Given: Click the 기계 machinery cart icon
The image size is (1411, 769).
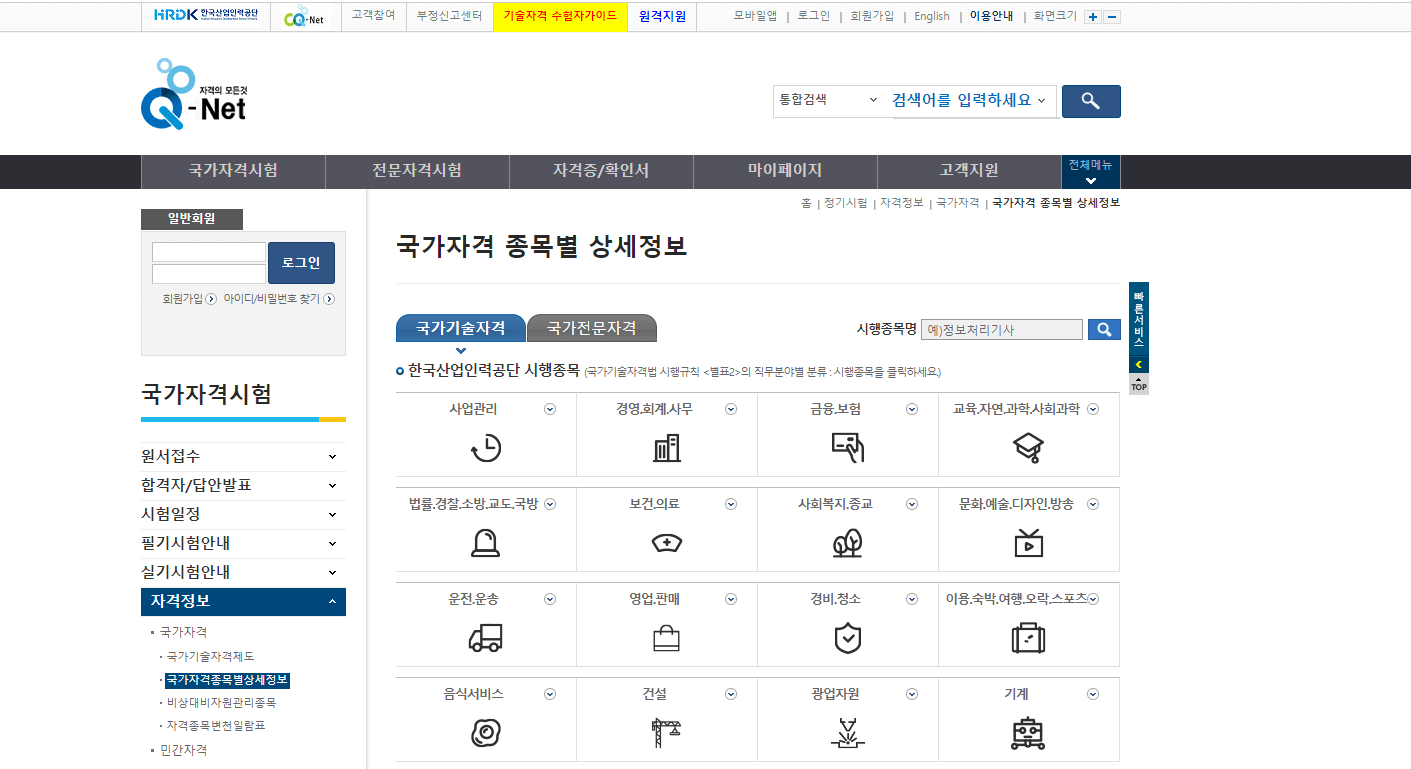Looking at the screenshot, I should point(1028,732).
